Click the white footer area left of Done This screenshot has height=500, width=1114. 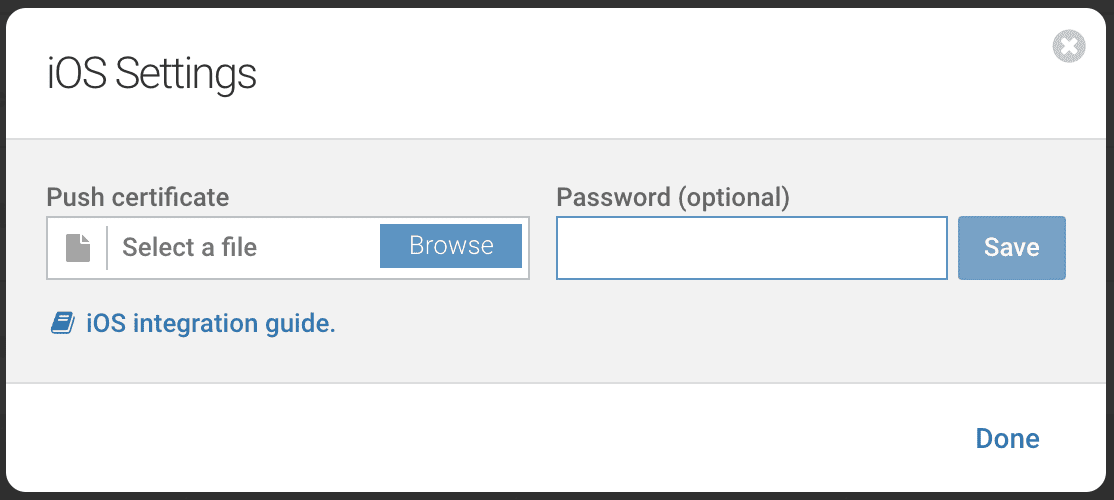[x=500, y=438]
